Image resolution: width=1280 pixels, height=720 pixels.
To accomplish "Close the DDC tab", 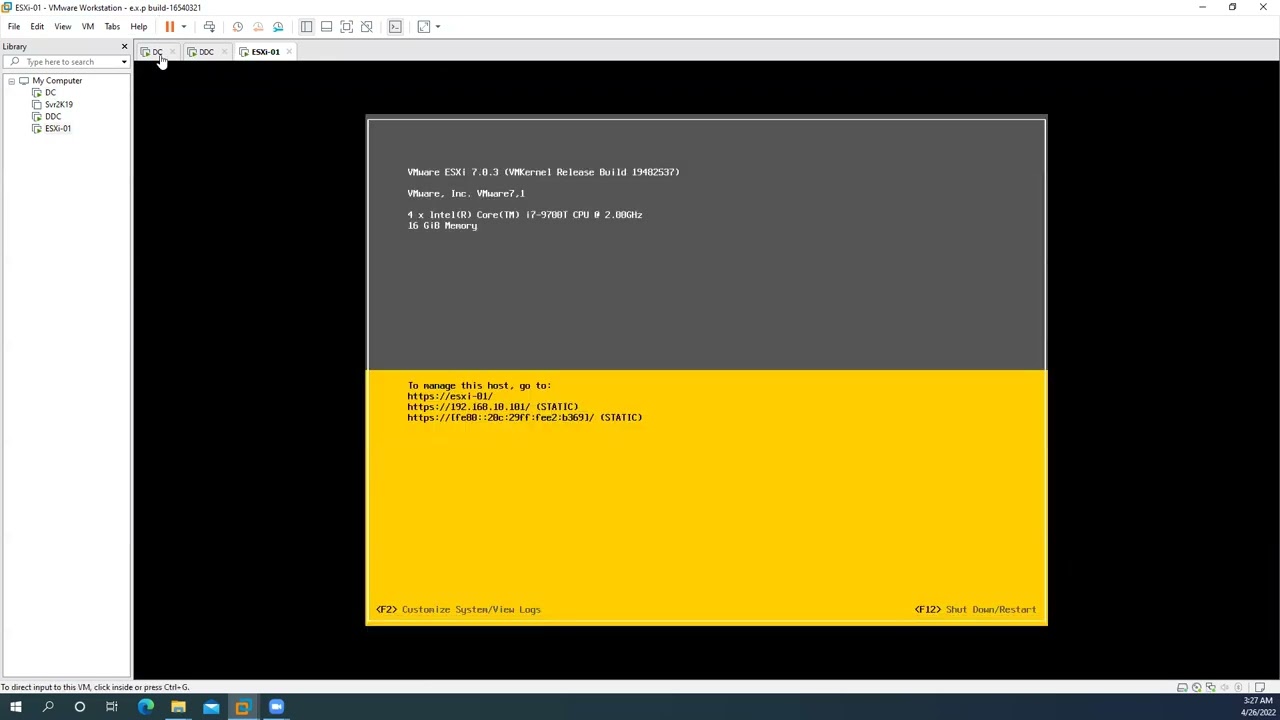I will click(x=223, y=52).
